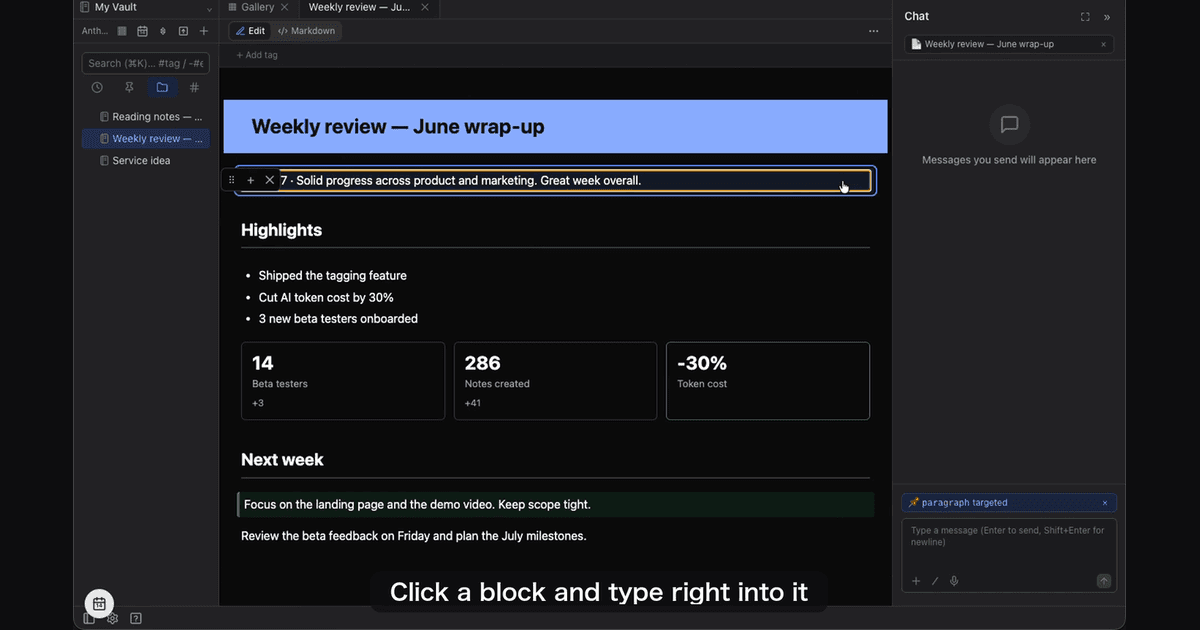Open help via the question mark icon
This screenshot has height=630, width=1200.
(136, 618)
